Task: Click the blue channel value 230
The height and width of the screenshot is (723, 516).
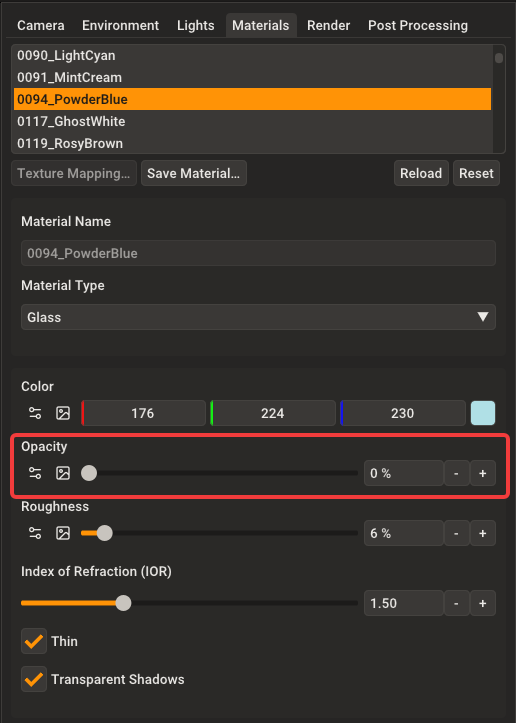Action: pos(403,413)
